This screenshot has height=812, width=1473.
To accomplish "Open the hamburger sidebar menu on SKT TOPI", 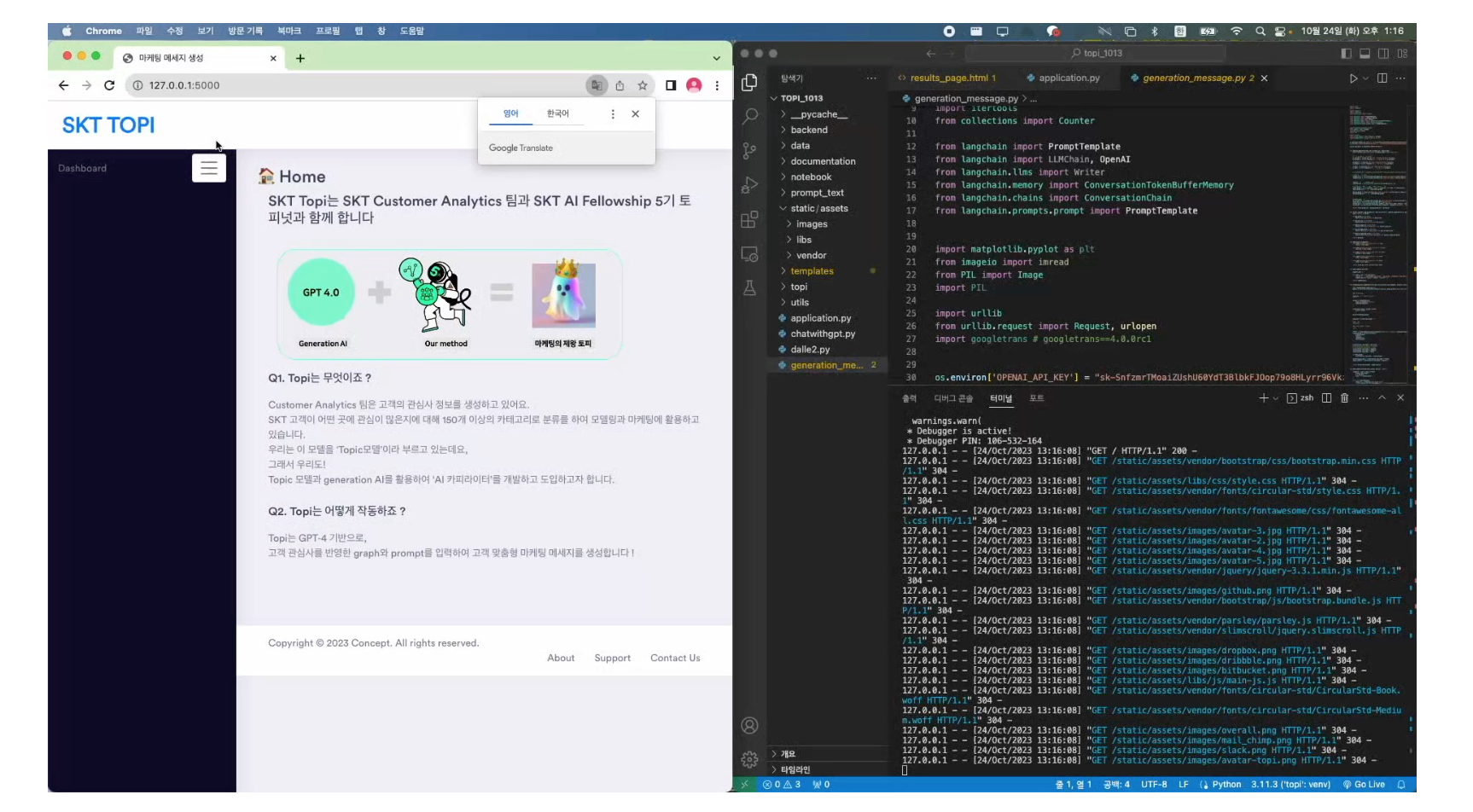I will point(209,168).
